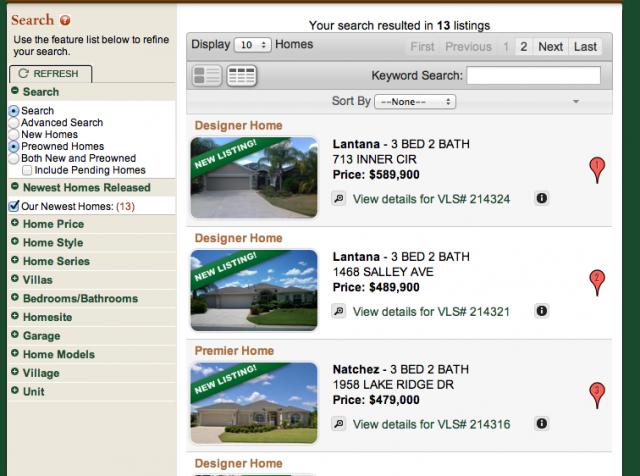Select the New Homes radio option
Viewport: 640px width, 476px height.
point(14,134)
